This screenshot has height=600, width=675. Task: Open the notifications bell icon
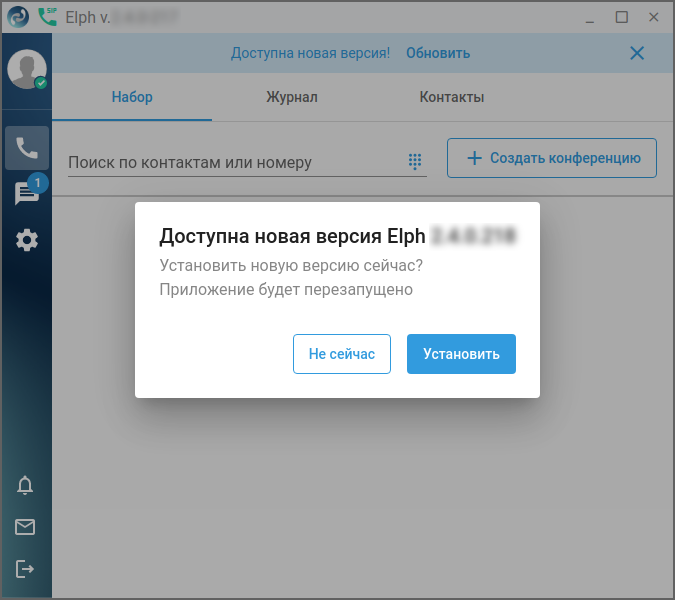25,485
